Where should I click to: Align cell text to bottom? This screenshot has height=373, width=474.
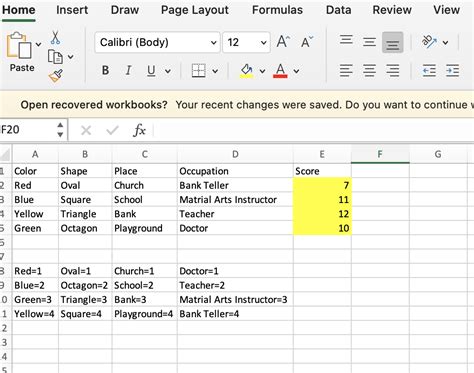click(393, 42)
